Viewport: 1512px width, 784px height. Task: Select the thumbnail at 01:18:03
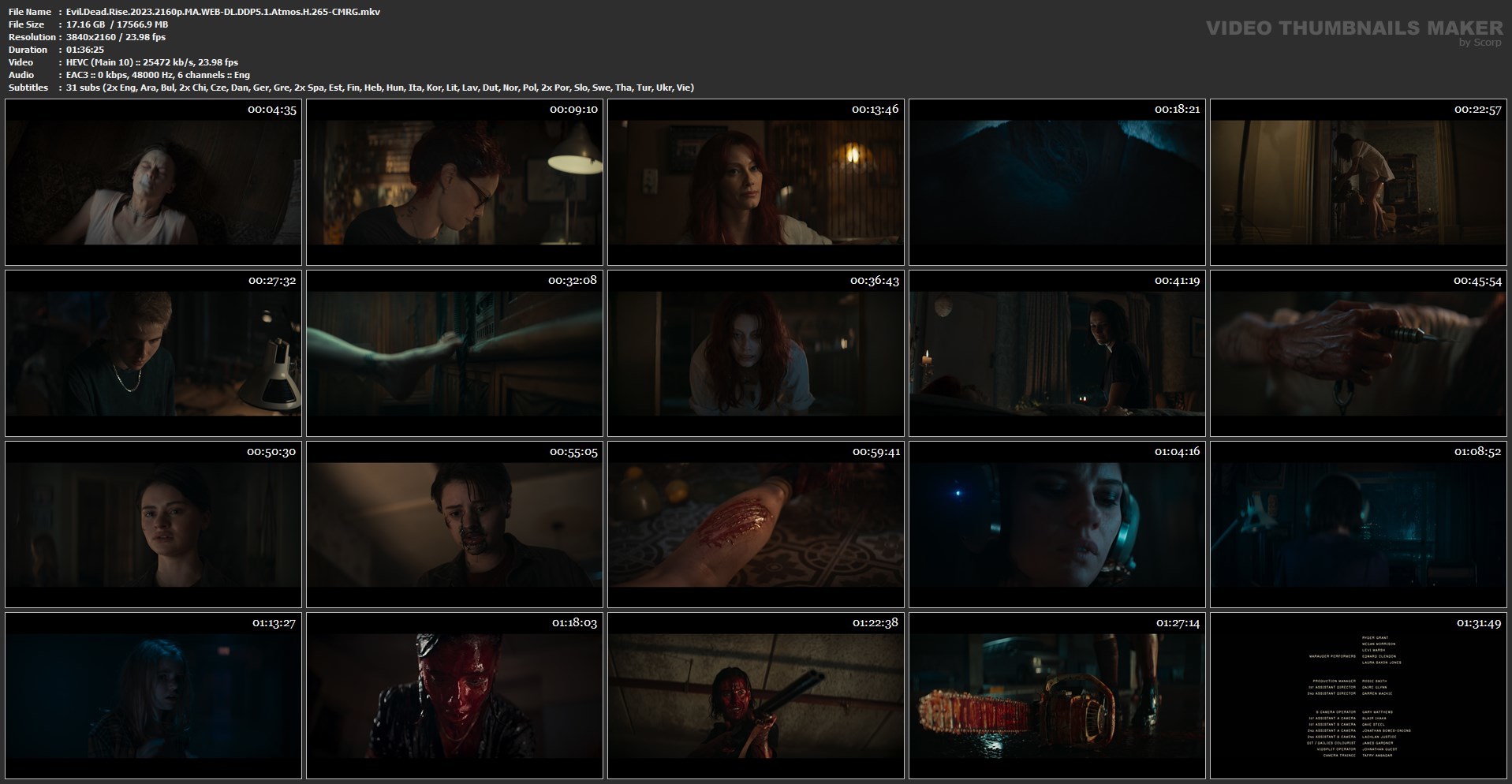tap(454, 696)
